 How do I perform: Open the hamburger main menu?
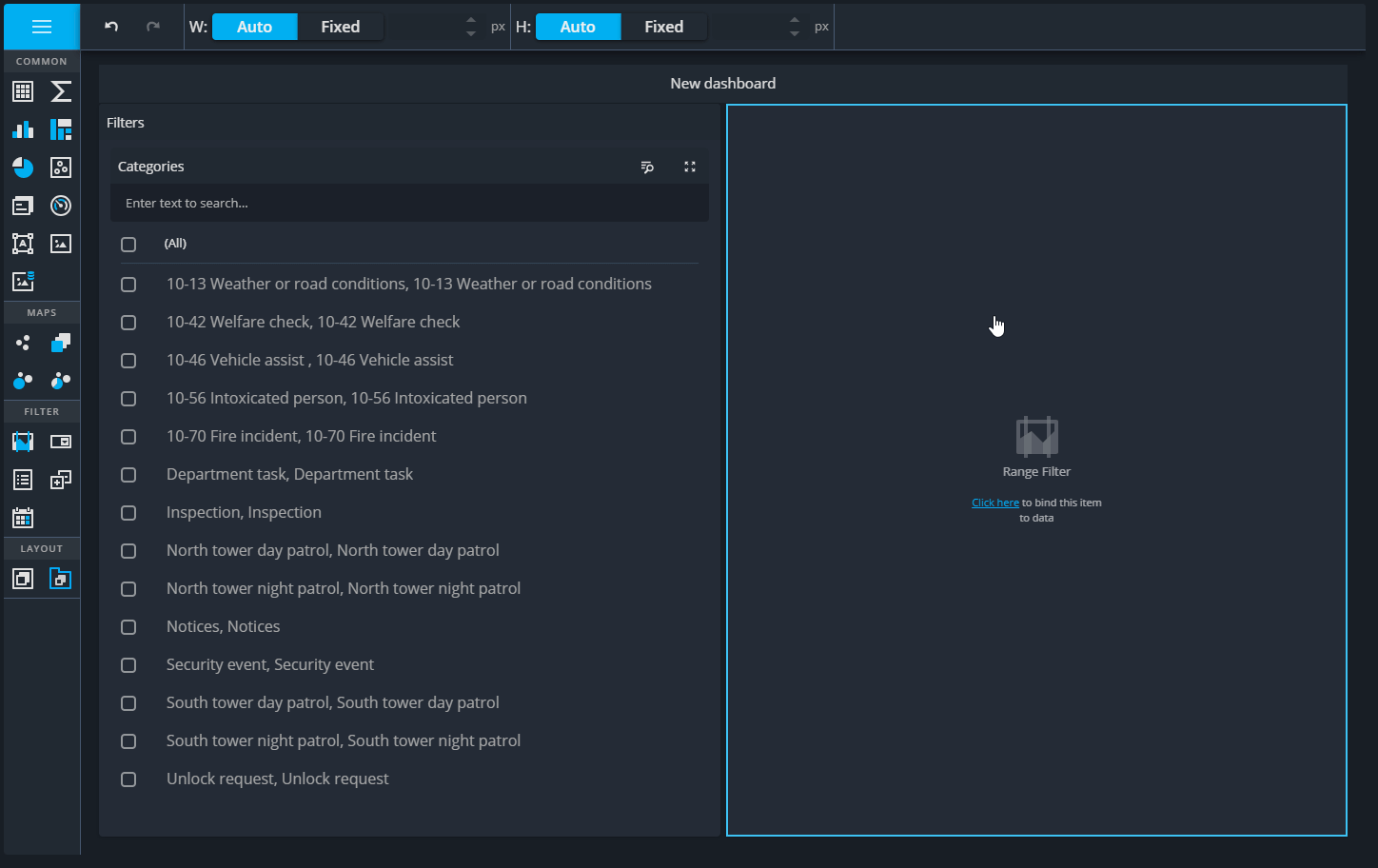(42, 27)
